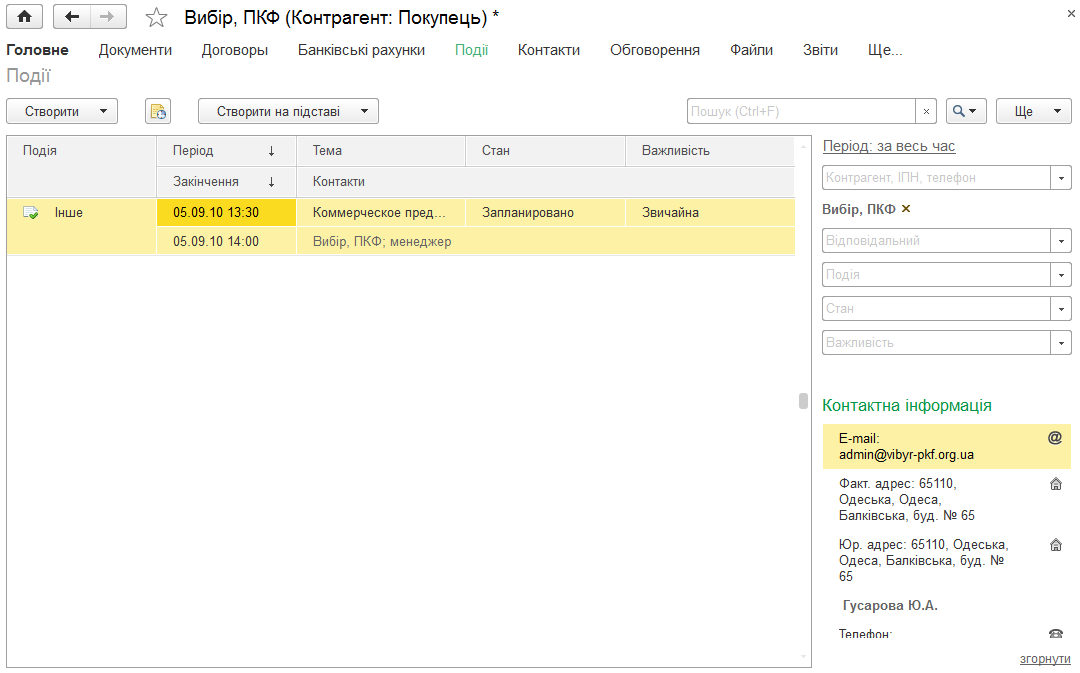Click the @ icon next to E-mail
This screenshot has height=673, width=1080.
click(x=1055, y=437)
